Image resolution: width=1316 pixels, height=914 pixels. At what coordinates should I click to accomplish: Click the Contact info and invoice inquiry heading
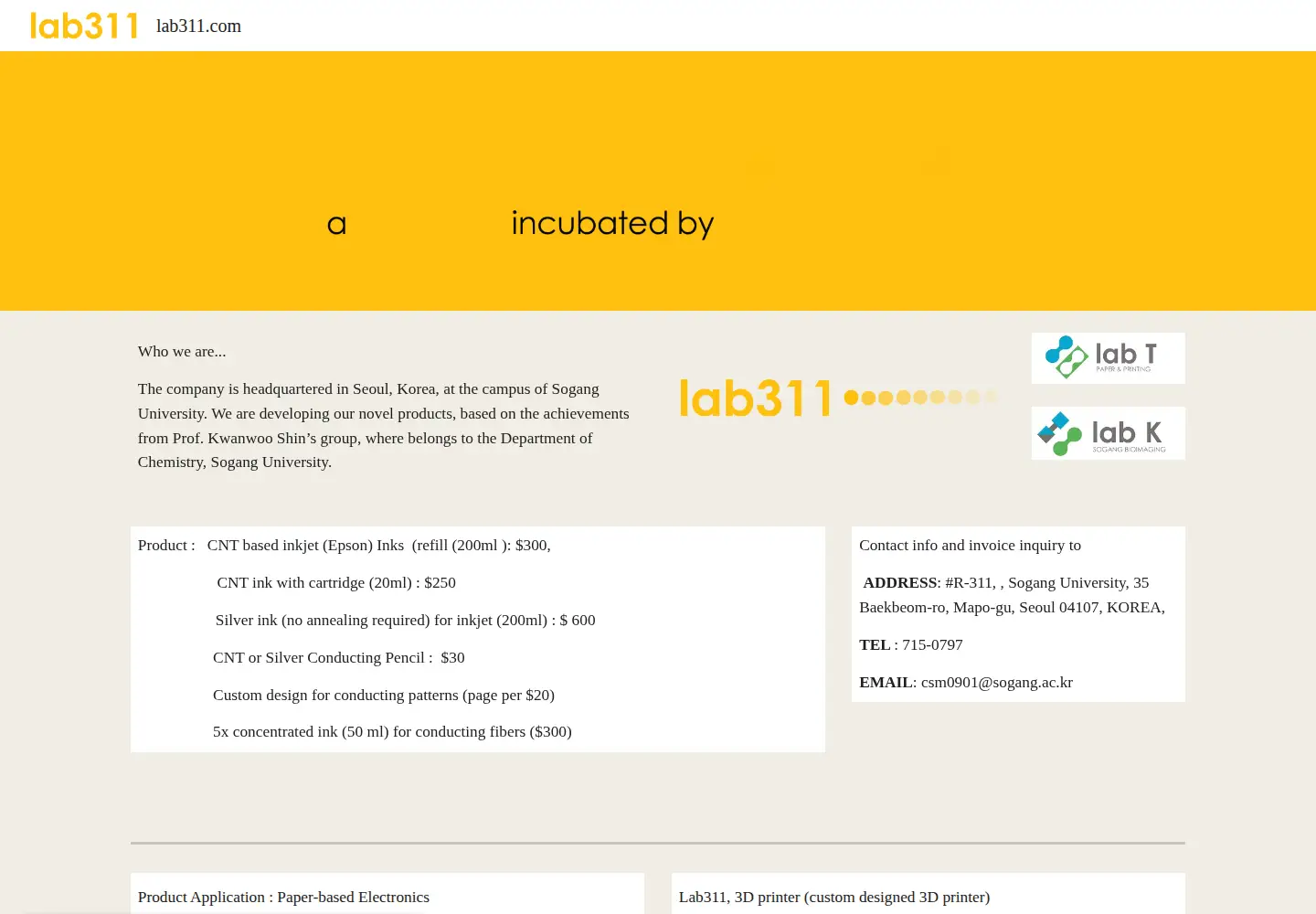tap(970, 545)
